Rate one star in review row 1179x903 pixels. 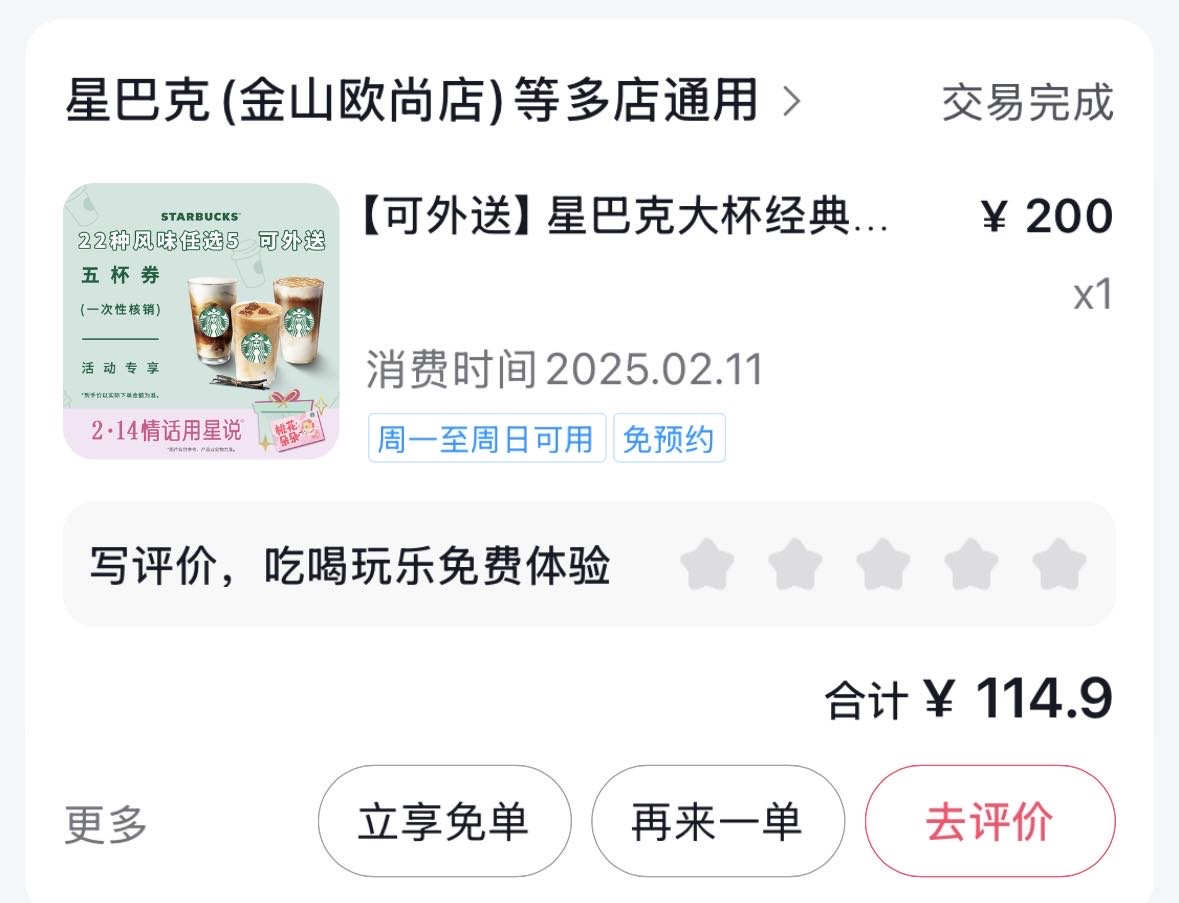point(707,564)
